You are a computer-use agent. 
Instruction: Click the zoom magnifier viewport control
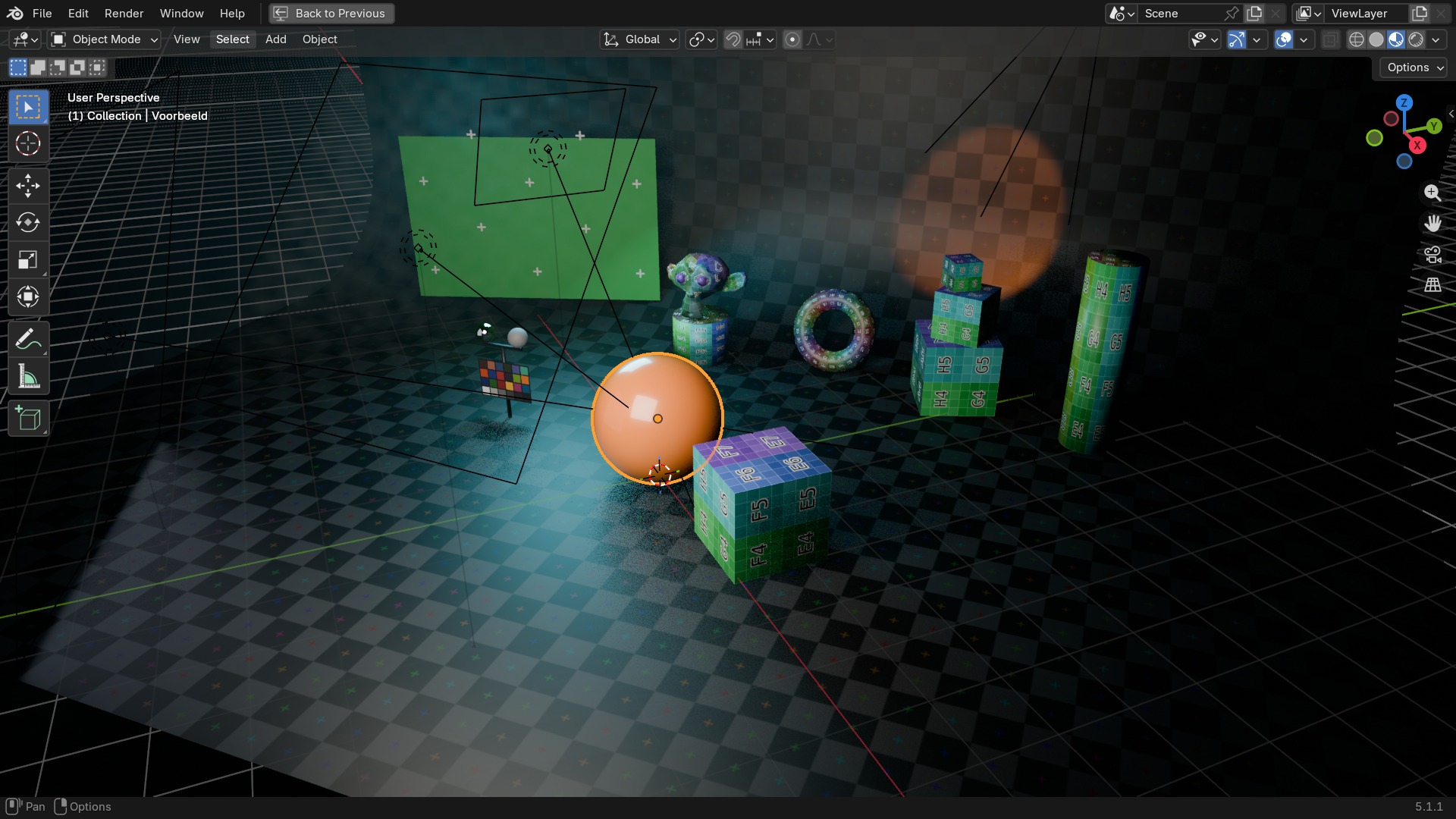point(1432,193)
